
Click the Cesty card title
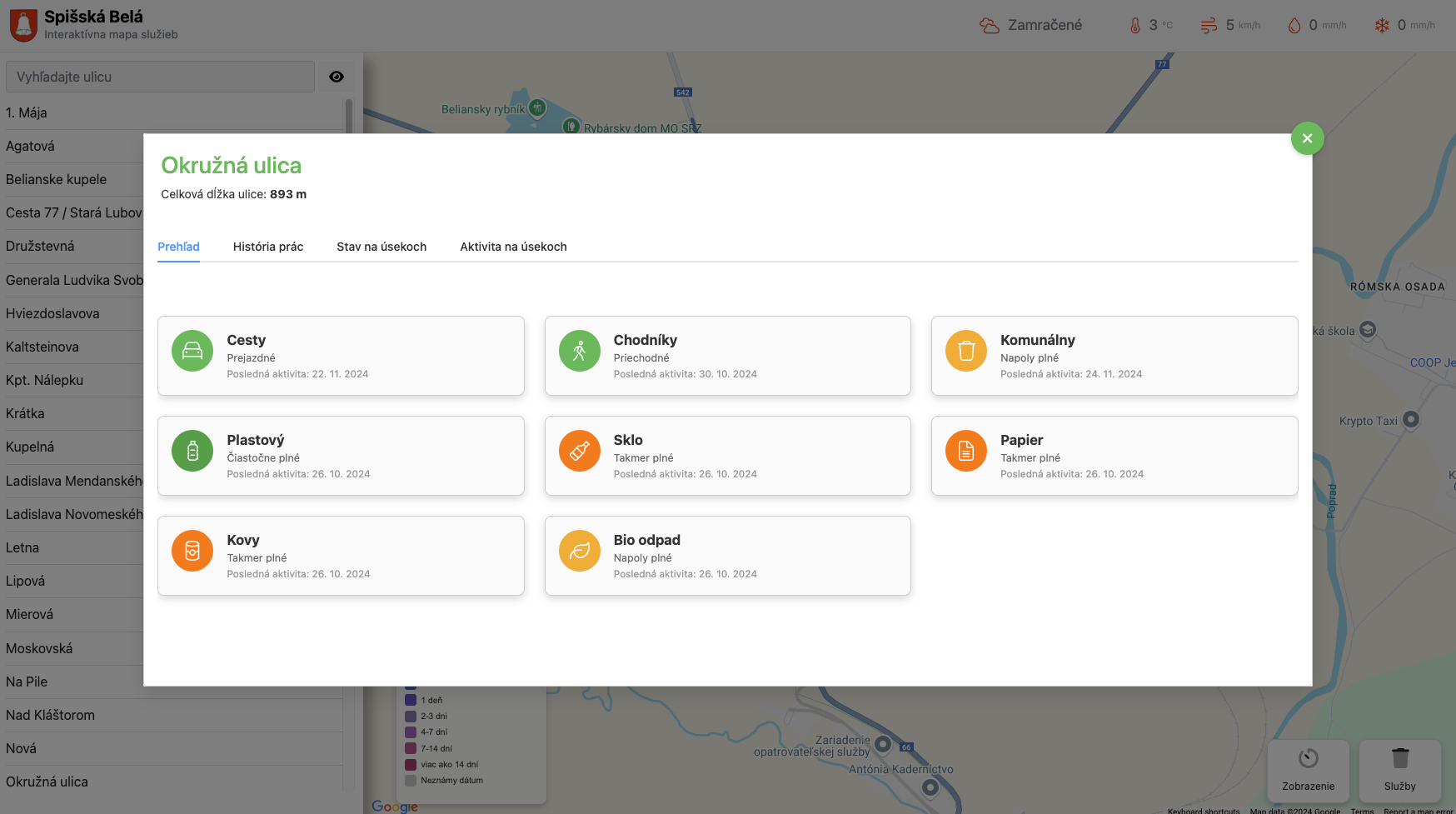click(247, 340)
